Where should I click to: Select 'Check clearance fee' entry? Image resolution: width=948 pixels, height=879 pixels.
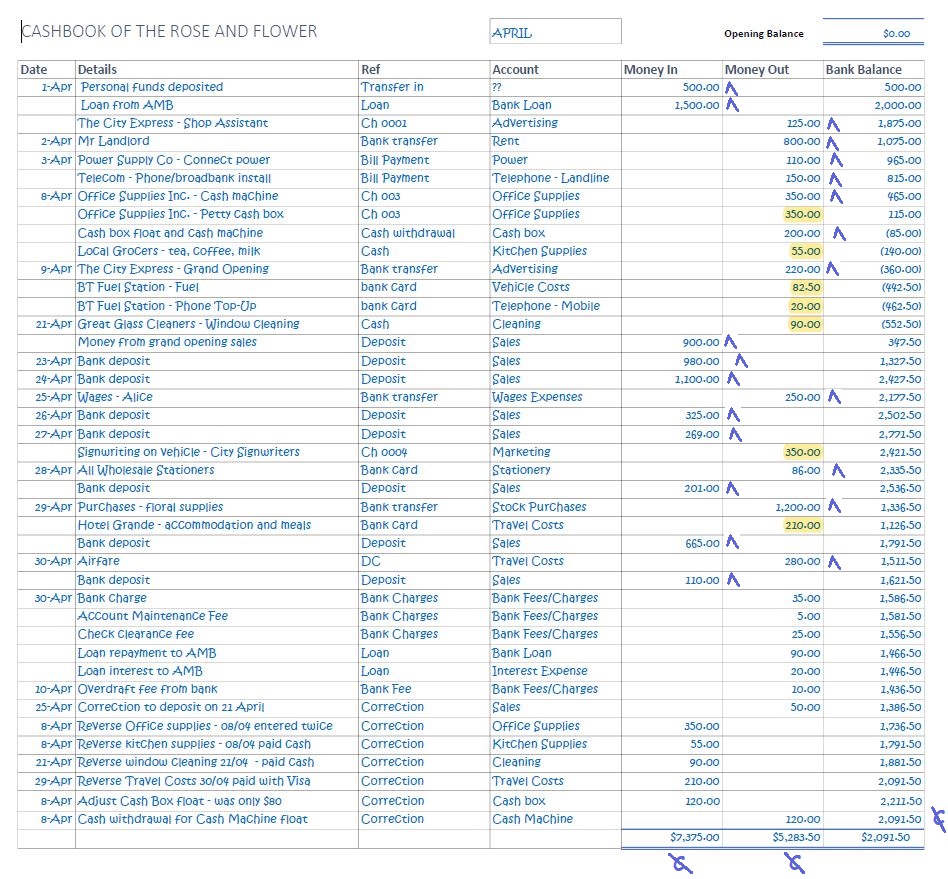click(136, 635)
